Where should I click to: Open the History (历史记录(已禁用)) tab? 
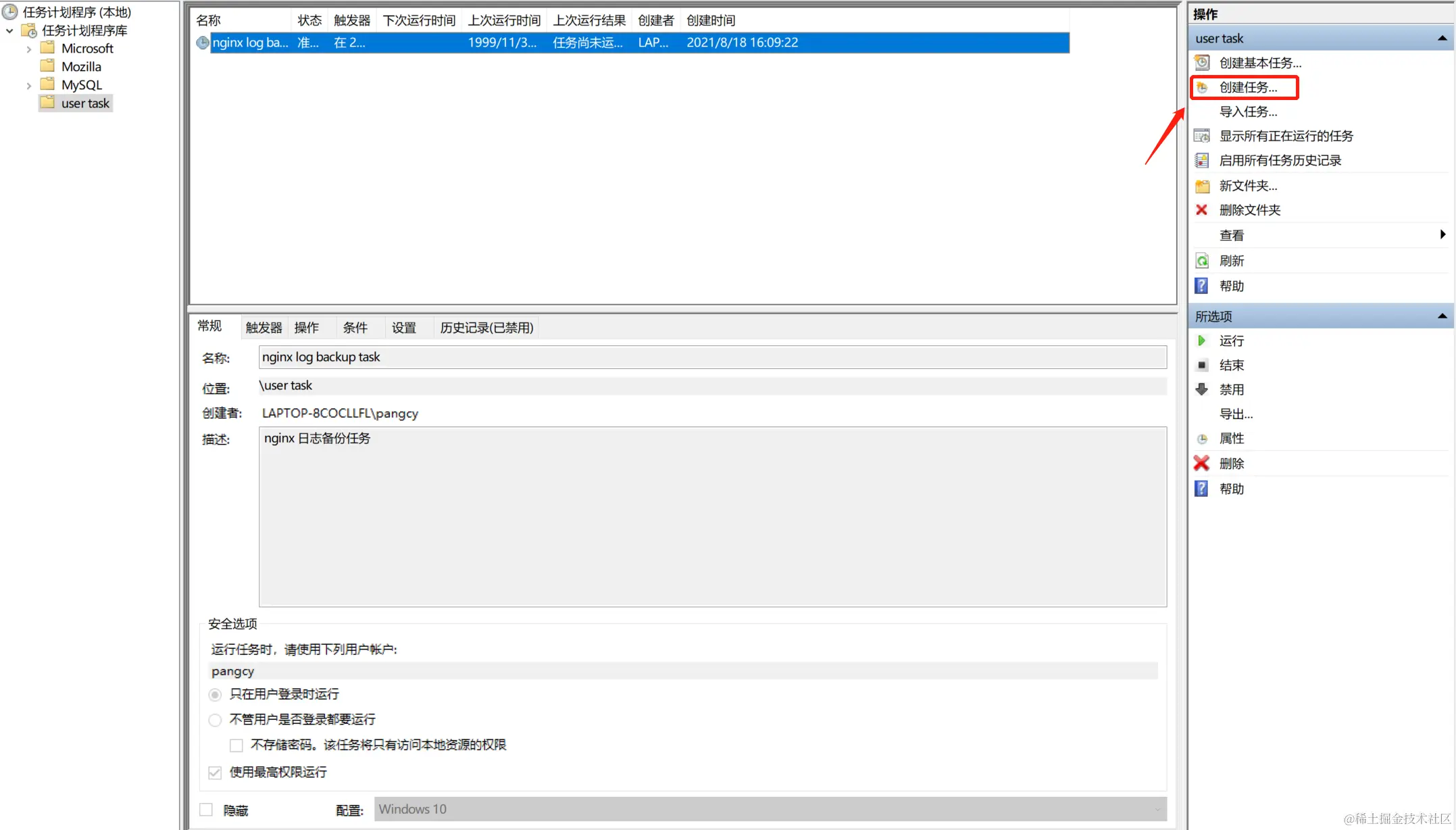click(x=486, y=328)
